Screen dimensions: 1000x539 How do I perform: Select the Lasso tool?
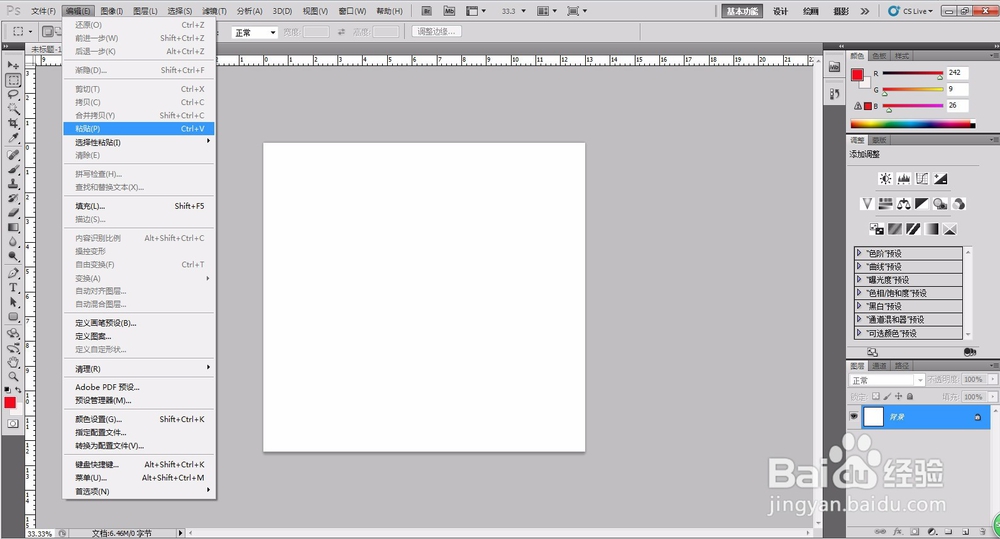13,94
